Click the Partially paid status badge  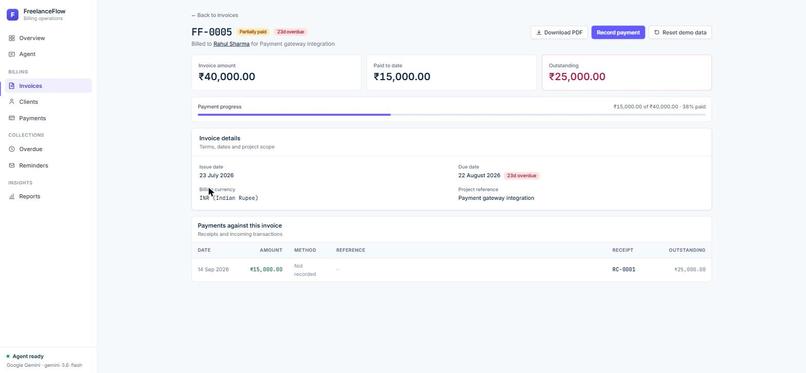click(253, 32)
